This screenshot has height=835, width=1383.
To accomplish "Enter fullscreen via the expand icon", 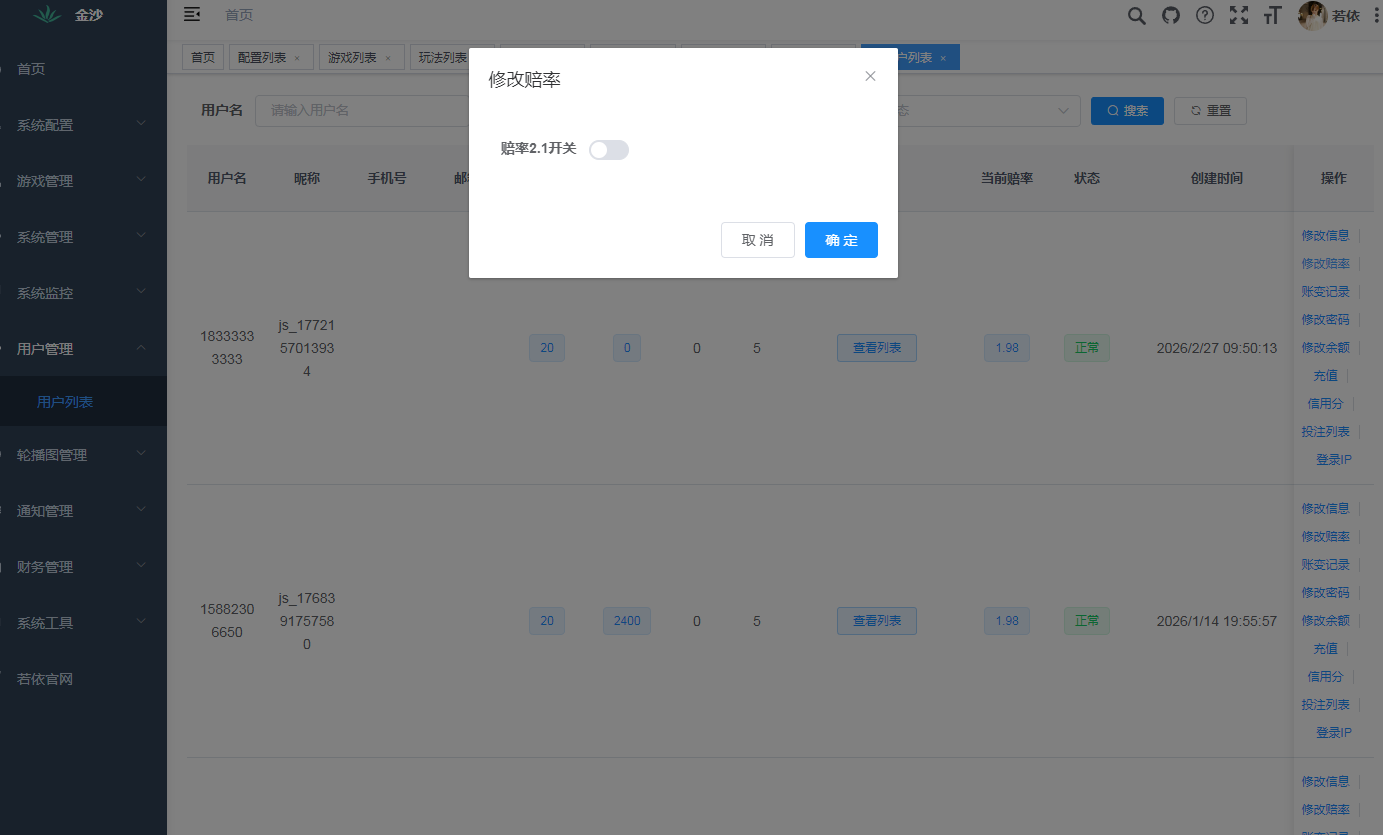I will pyautogui.click(x=1238, y=15).
